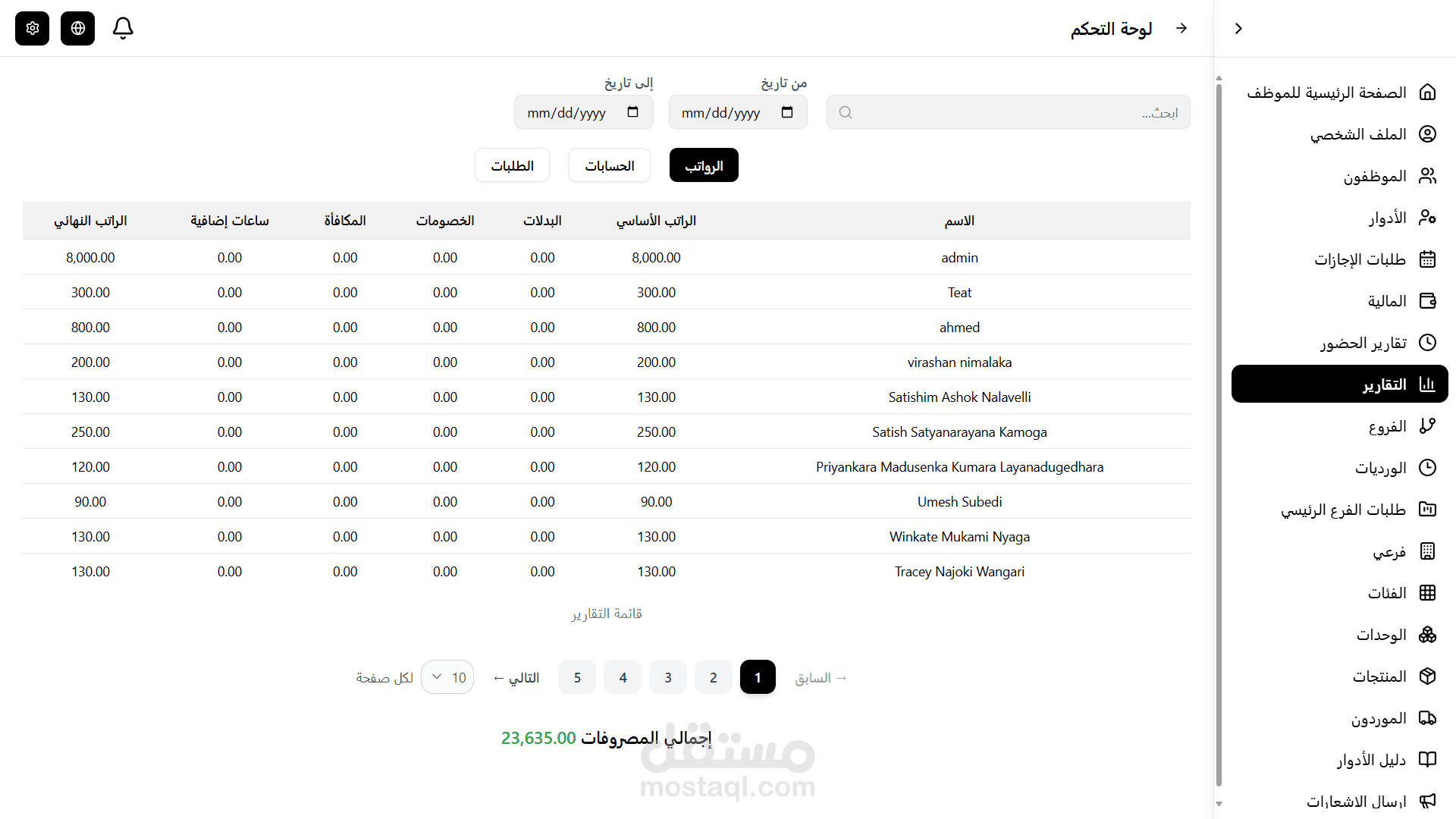Open المالية from the sidebar

tap(1386, 301)
